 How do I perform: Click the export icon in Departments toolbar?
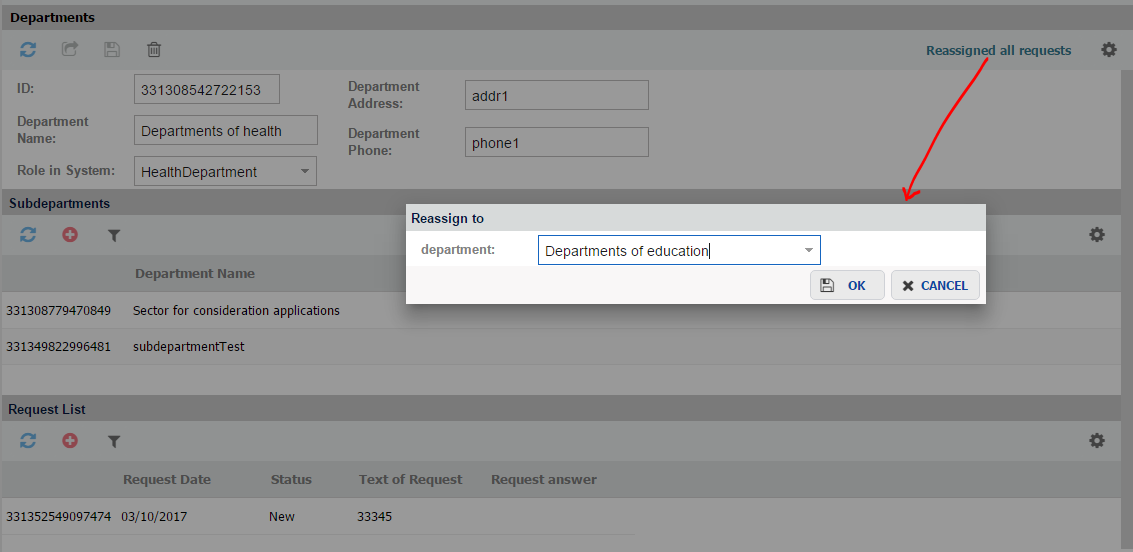(70, 49)
